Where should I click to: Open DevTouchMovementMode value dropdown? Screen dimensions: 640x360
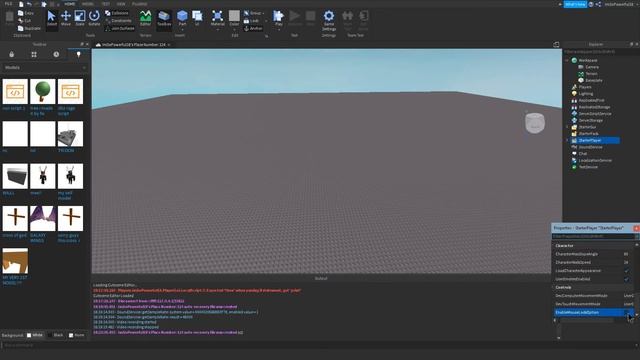point(629,304)
